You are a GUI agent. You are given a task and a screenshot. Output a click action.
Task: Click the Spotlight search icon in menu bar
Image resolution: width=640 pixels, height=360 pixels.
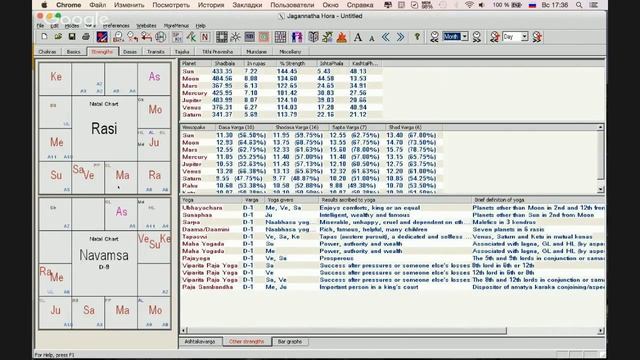pos(579,5)
